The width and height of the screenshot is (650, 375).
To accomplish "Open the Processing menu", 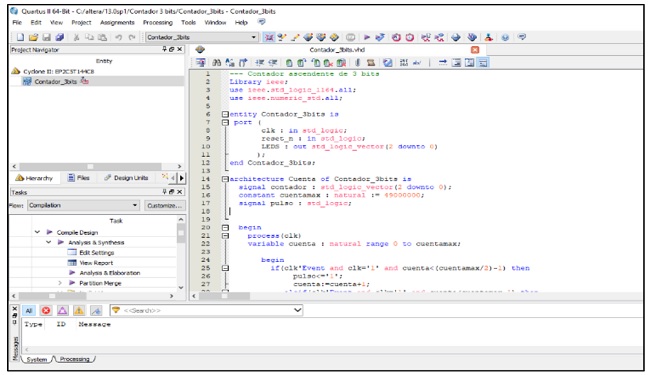I will tap(158, 22).
